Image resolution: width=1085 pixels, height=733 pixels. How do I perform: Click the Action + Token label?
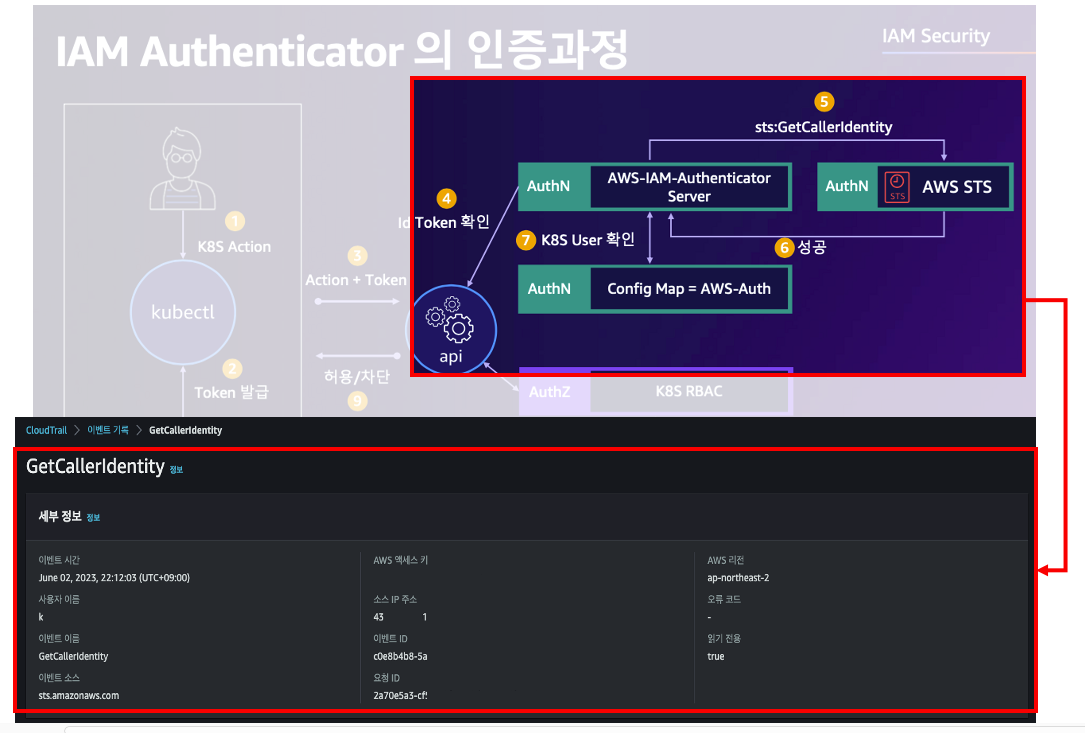(356, 280)
